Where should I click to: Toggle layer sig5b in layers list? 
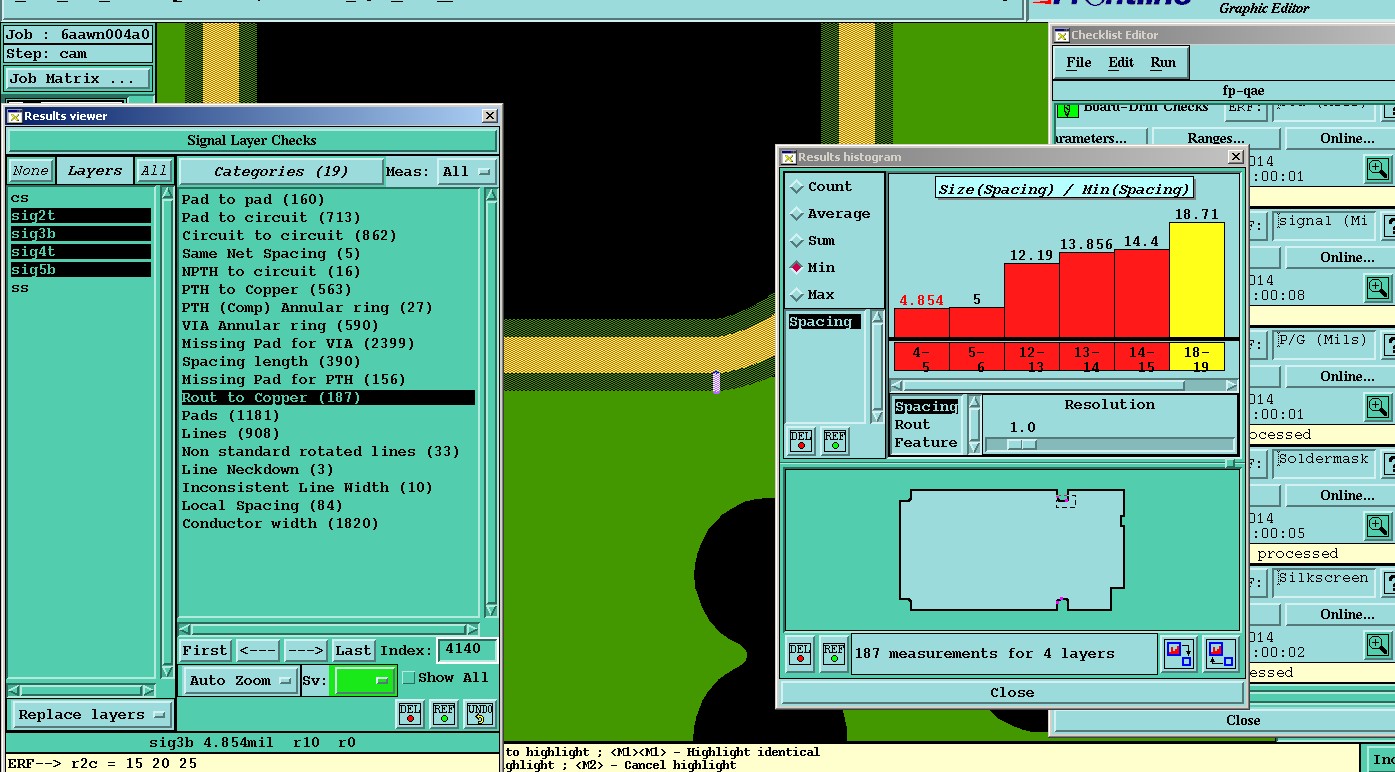(81, 270)
